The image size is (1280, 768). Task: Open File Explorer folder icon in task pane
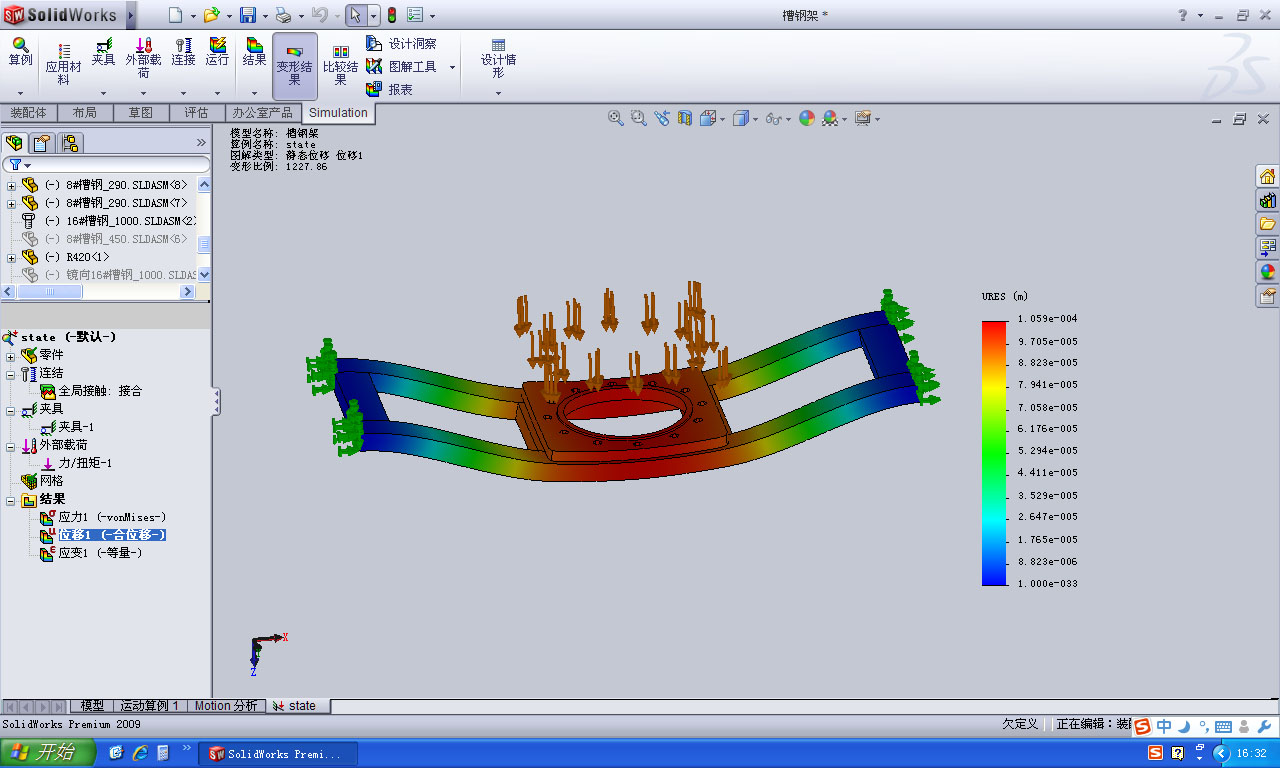coord(1267,224)
